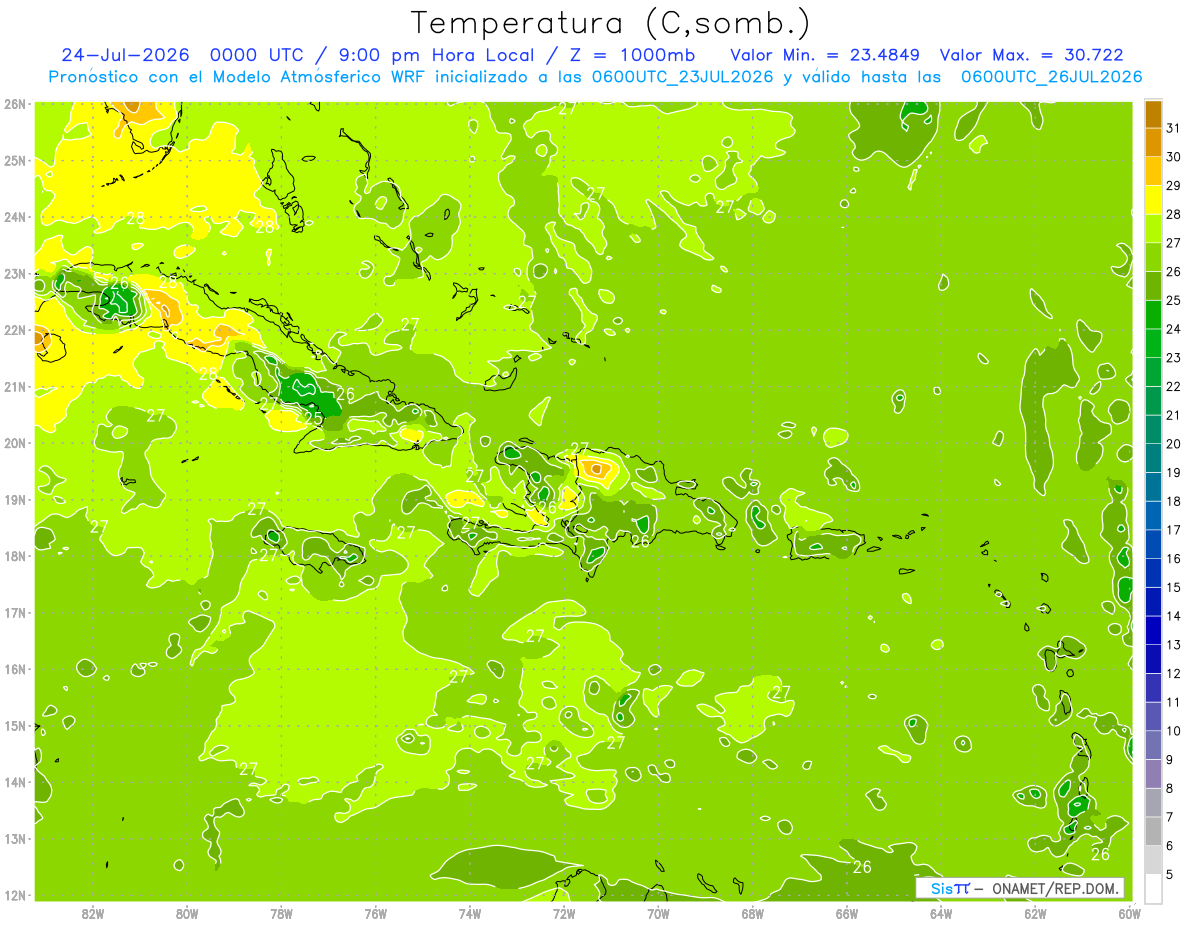1200x927 pixels.
Task: Click the '14N' latitude axis label
Action: click(15, 782)
